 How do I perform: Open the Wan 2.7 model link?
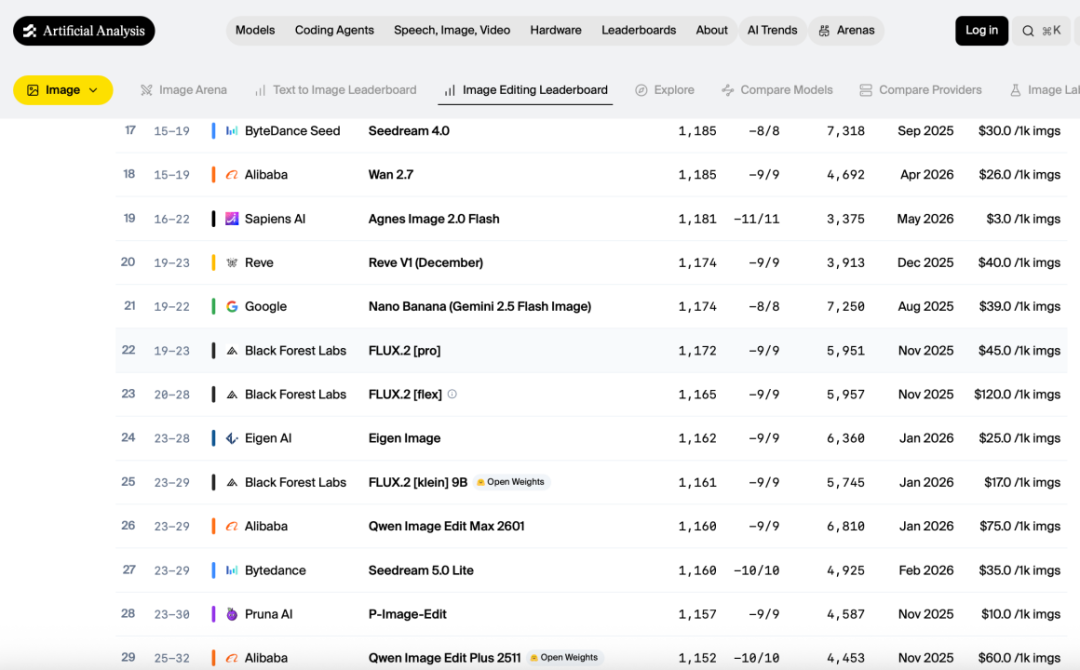(391, 175)
